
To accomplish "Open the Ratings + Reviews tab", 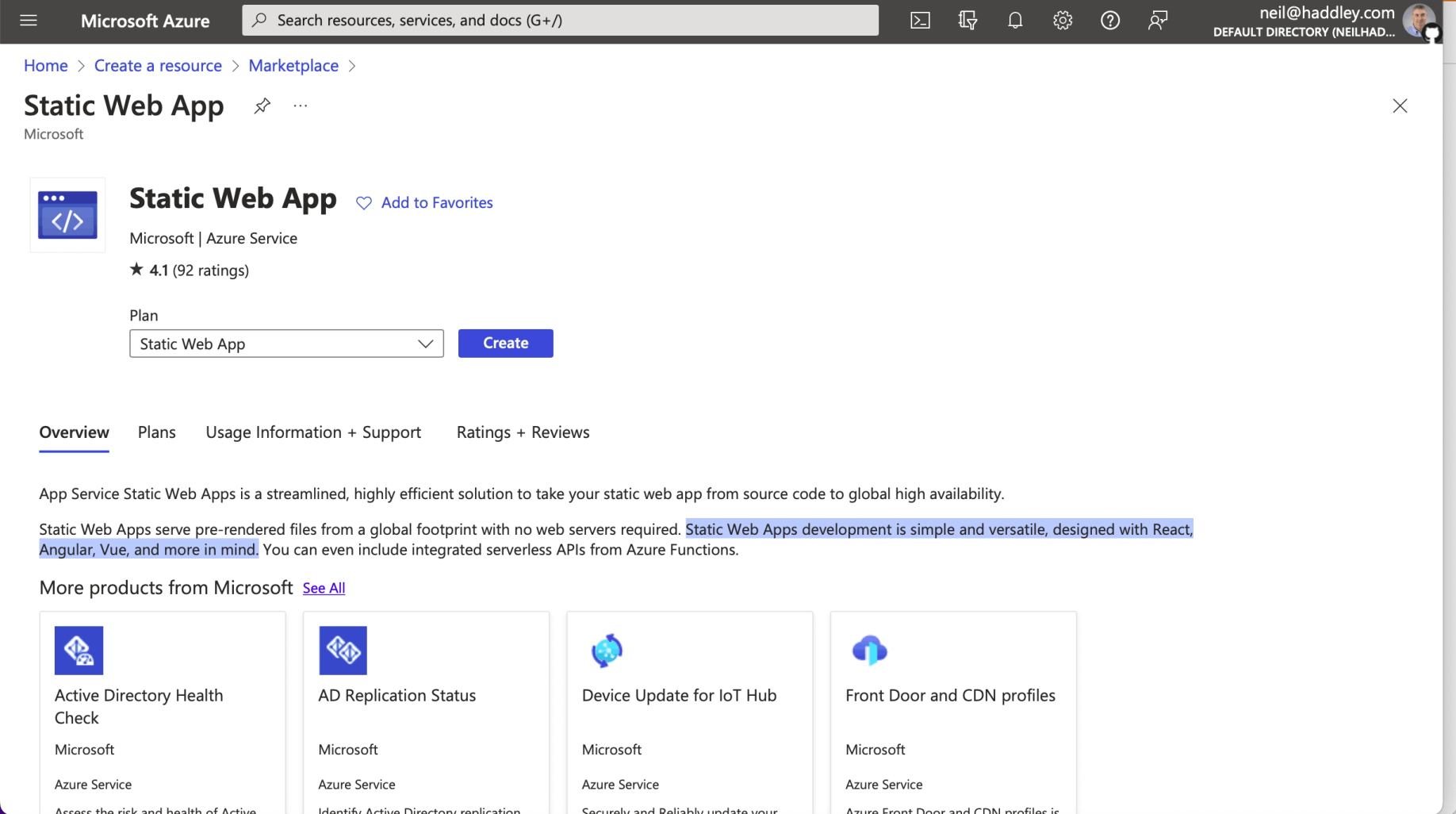I will [523, 432].
